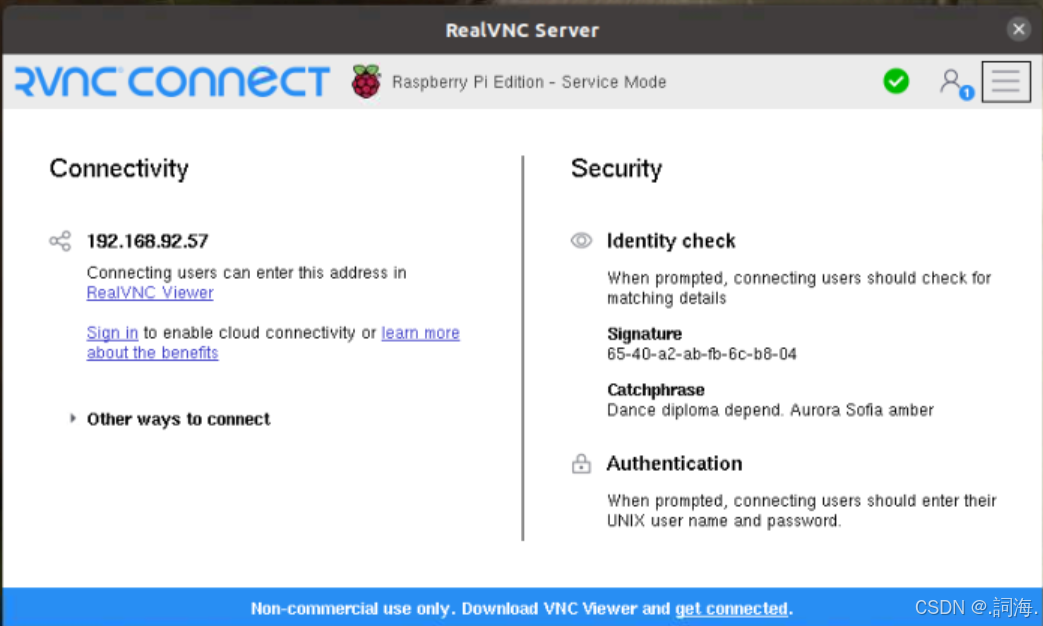Click the connected users icon
The image size is (1043, 626).
(x=956, y=84)
